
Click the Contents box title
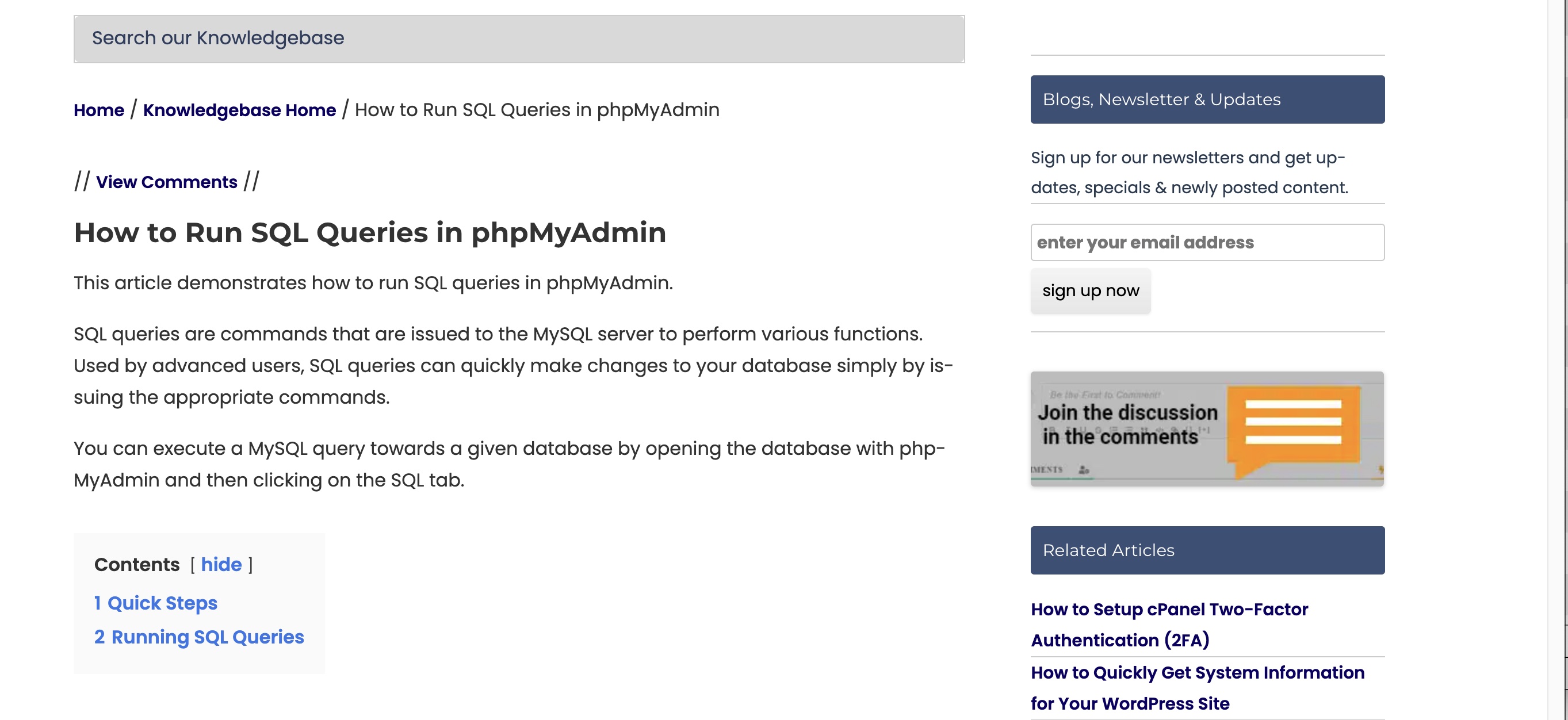click(x=137, y=565)
